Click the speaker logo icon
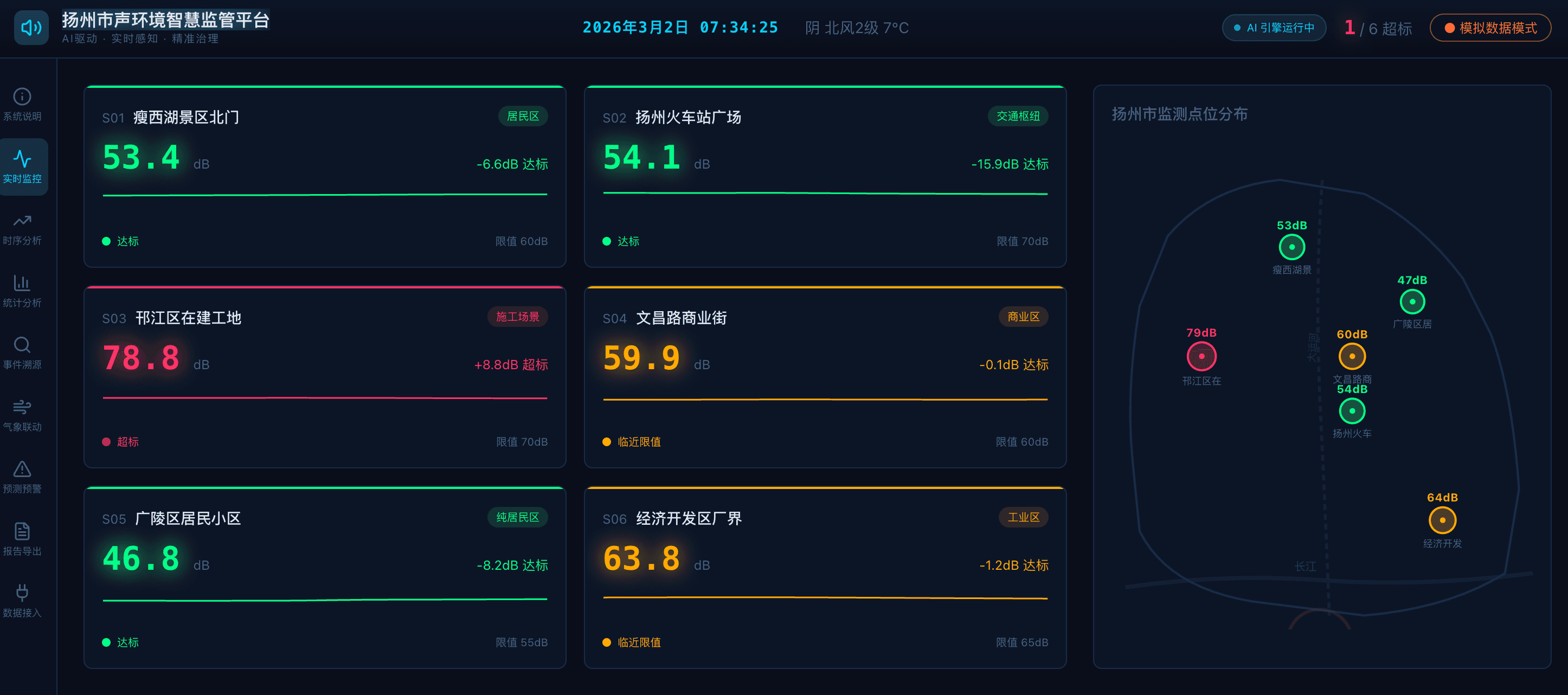 click(31, 28)
